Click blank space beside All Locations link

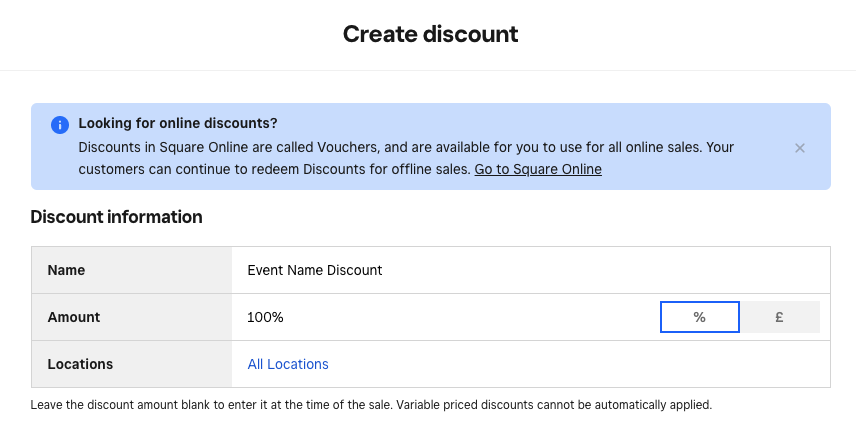[x=579, y=364]
